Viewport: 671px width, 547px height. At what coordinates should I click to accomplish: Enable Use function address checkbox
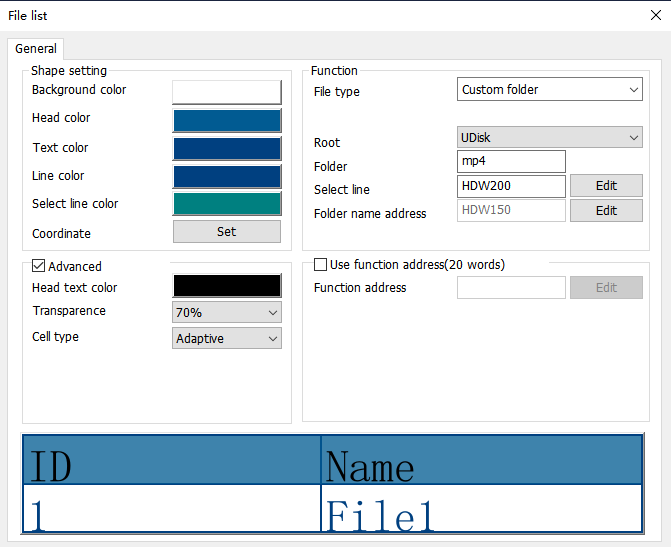[321, 265]
